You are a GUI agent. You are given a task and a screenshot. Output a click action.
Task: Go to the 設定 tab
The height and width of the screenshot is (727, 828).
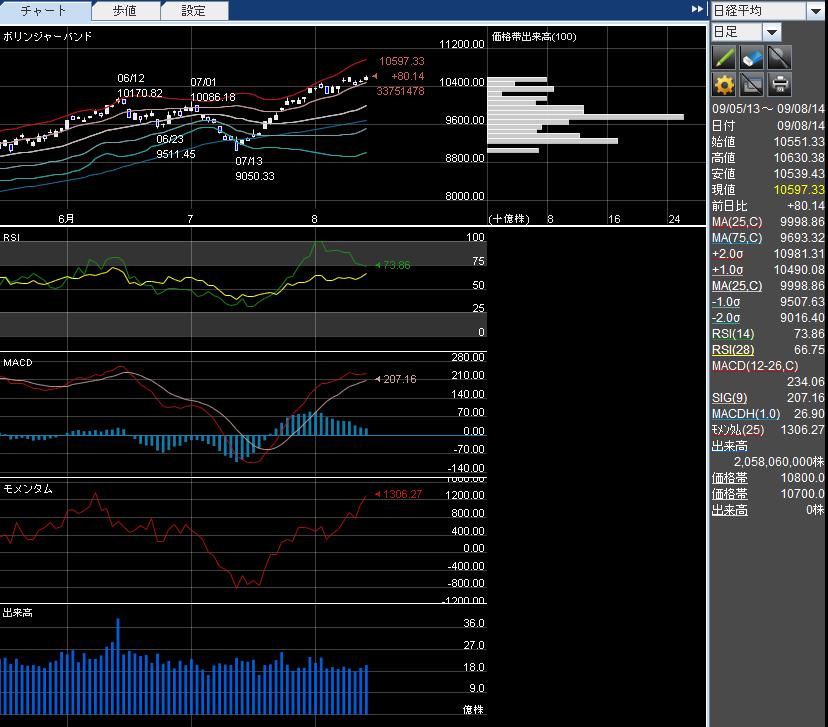coord(194,11)
